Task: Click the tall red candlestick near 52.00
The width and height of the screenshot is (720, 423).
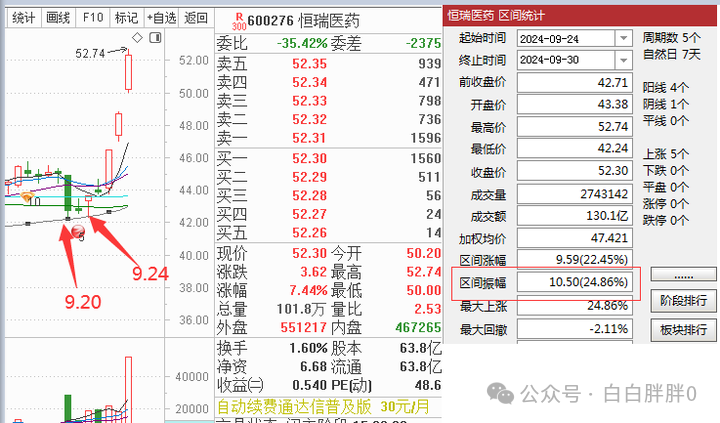Action: 129,71
